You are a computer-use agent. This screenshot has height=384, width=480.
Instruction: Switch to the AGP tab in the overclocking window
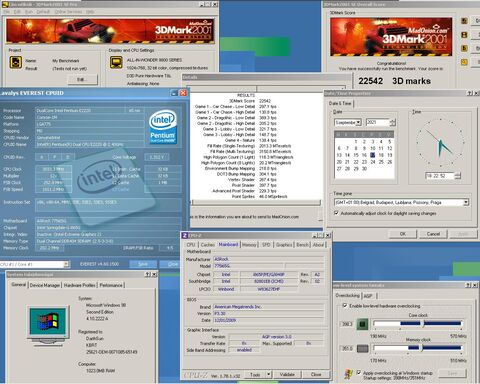[368, 296]
